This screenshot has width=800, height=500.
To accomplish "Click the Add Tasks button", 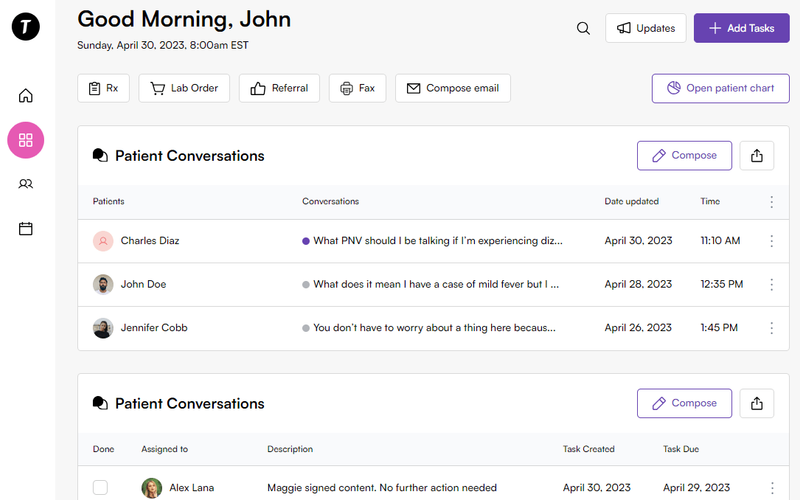I will 741,28.
